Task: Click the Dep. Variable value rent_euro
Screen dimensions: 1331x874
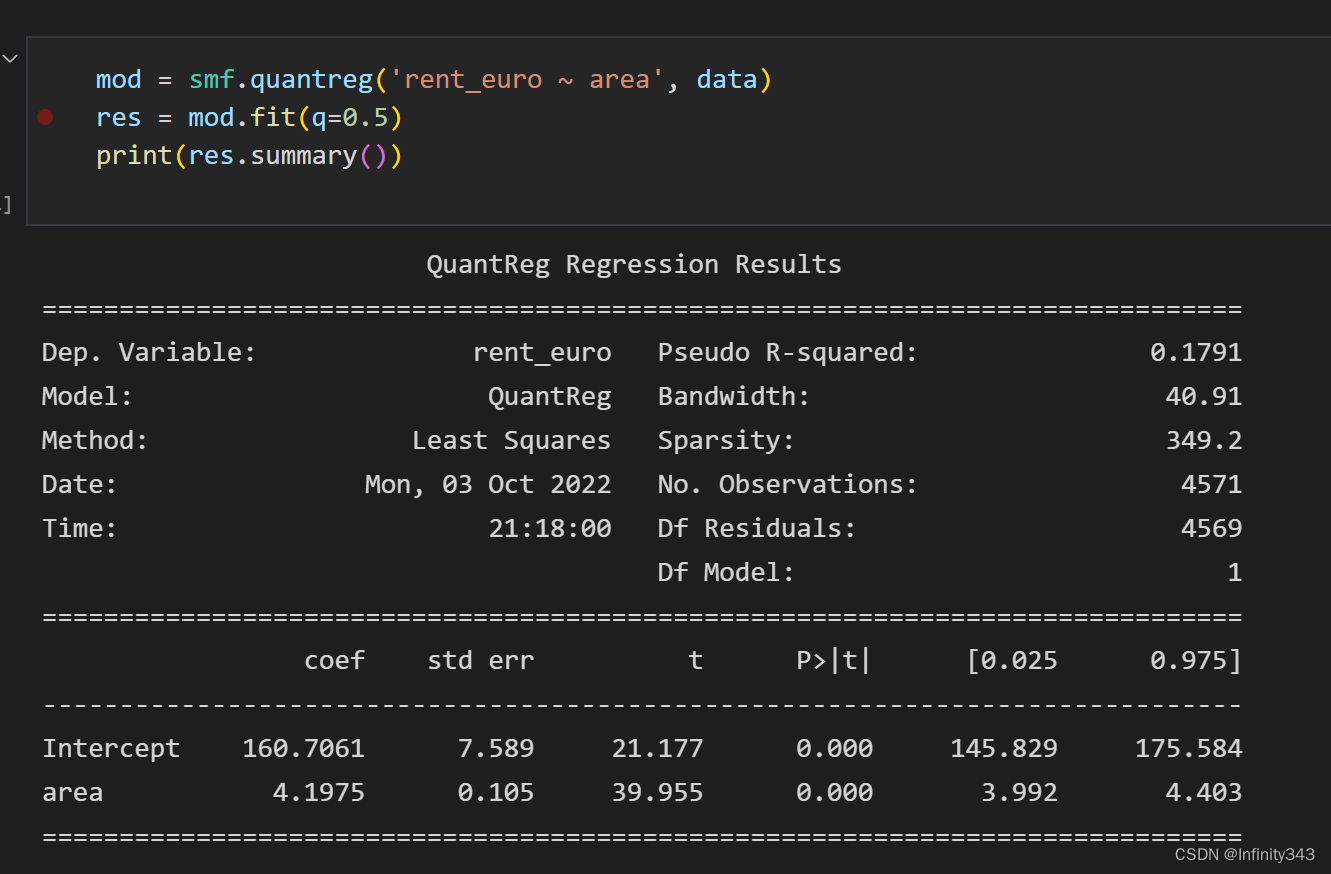Action: pos(541,352)
